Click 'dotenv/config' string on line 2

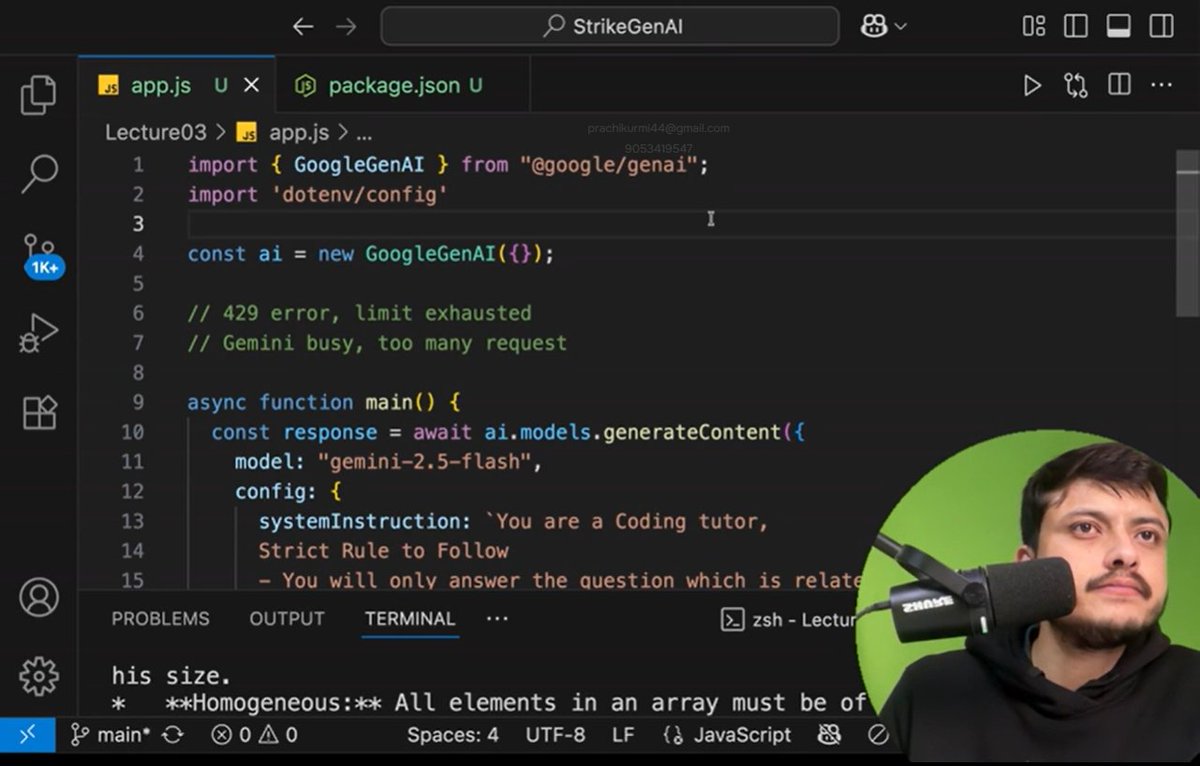359,195
